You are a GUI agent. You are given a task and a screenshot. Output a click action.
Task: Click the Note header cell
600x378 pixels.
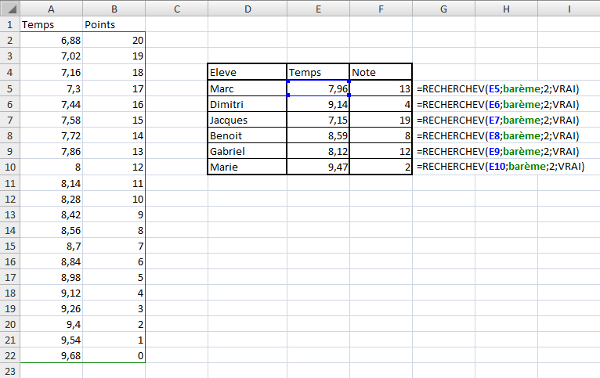coord(381,72)
